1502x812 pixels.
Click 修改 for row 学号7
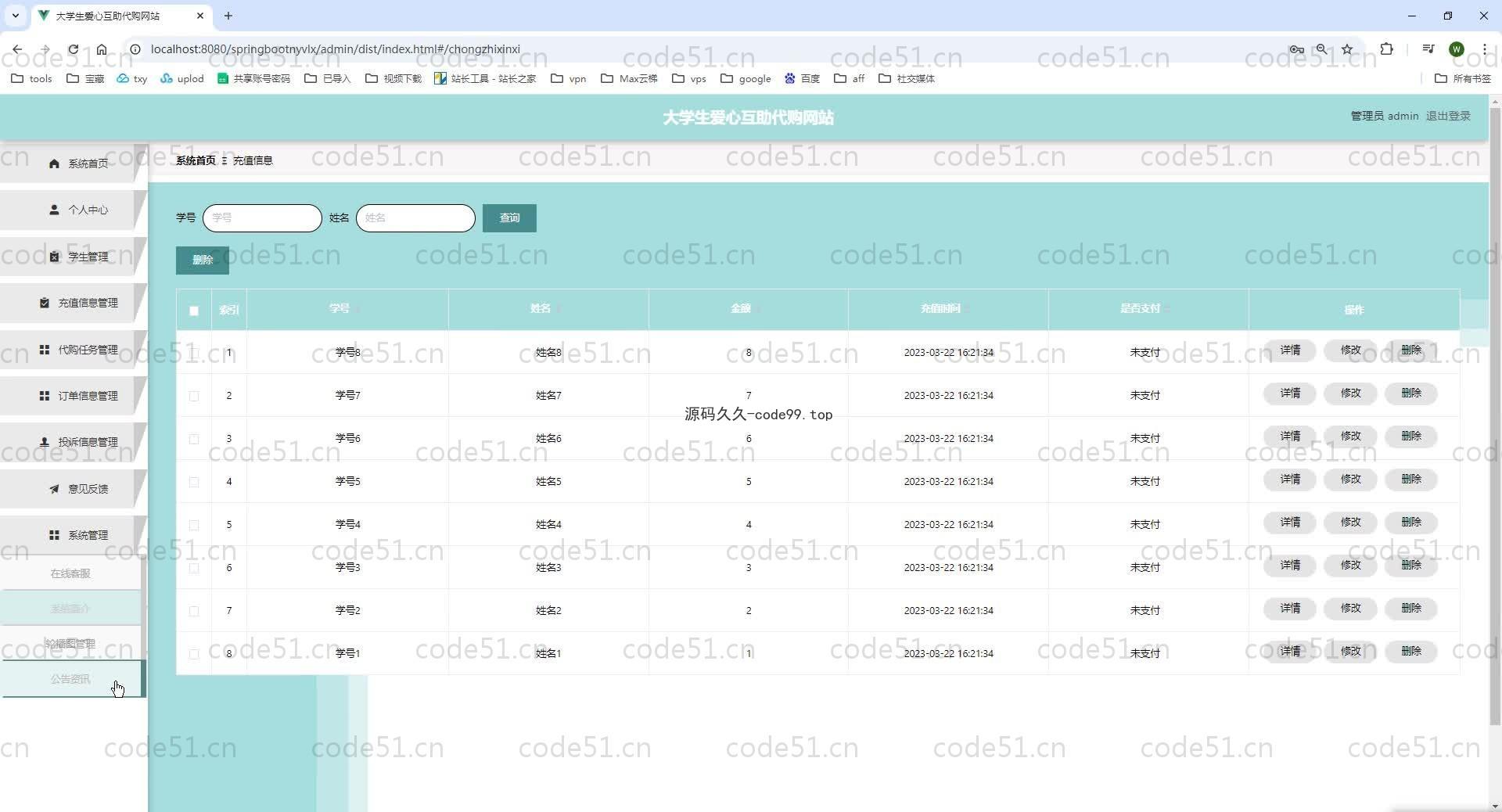[1350, 393]
